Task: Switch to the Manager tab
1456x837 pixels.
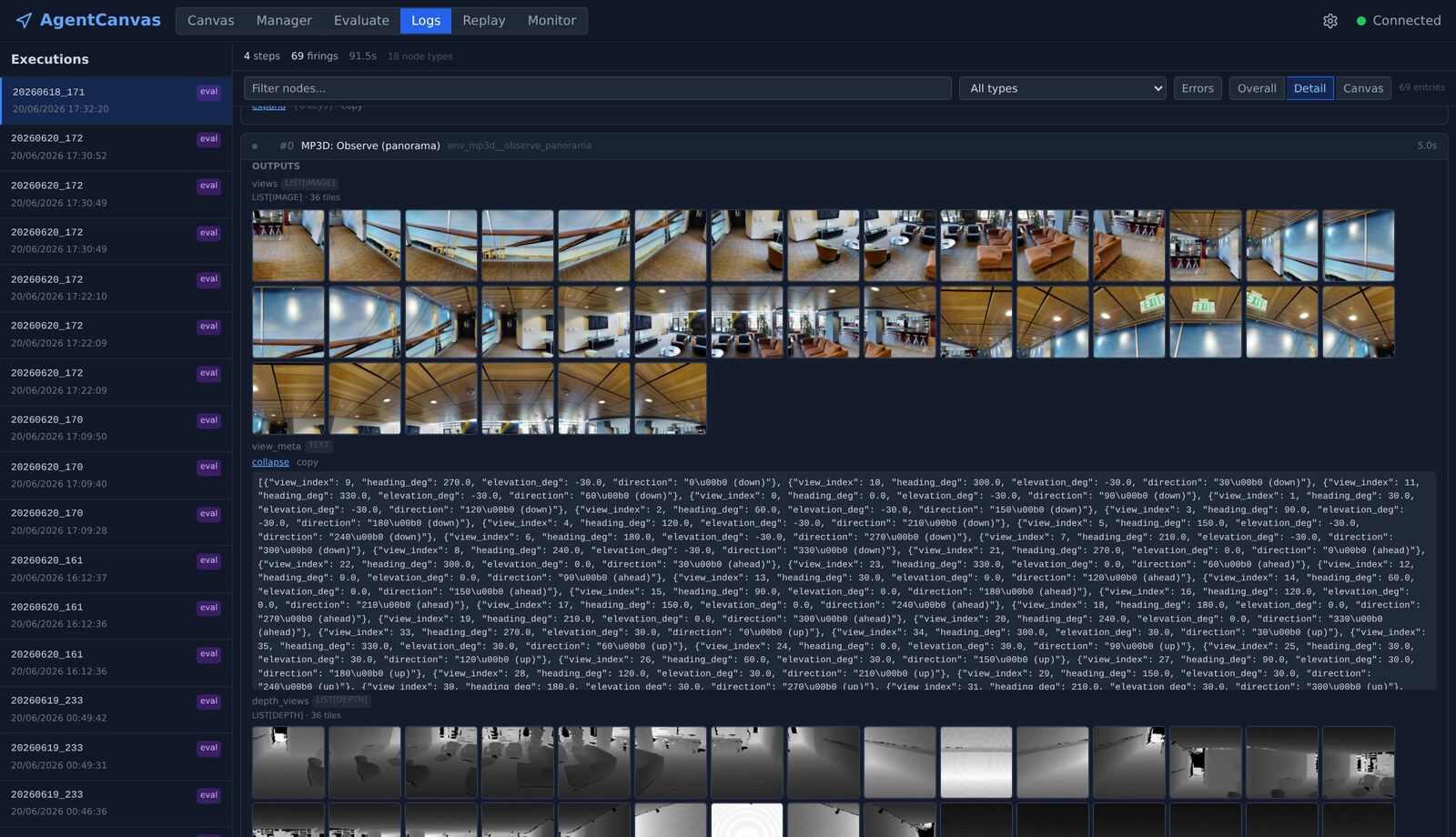Action: pyautogui.click(x=284, y=20)
